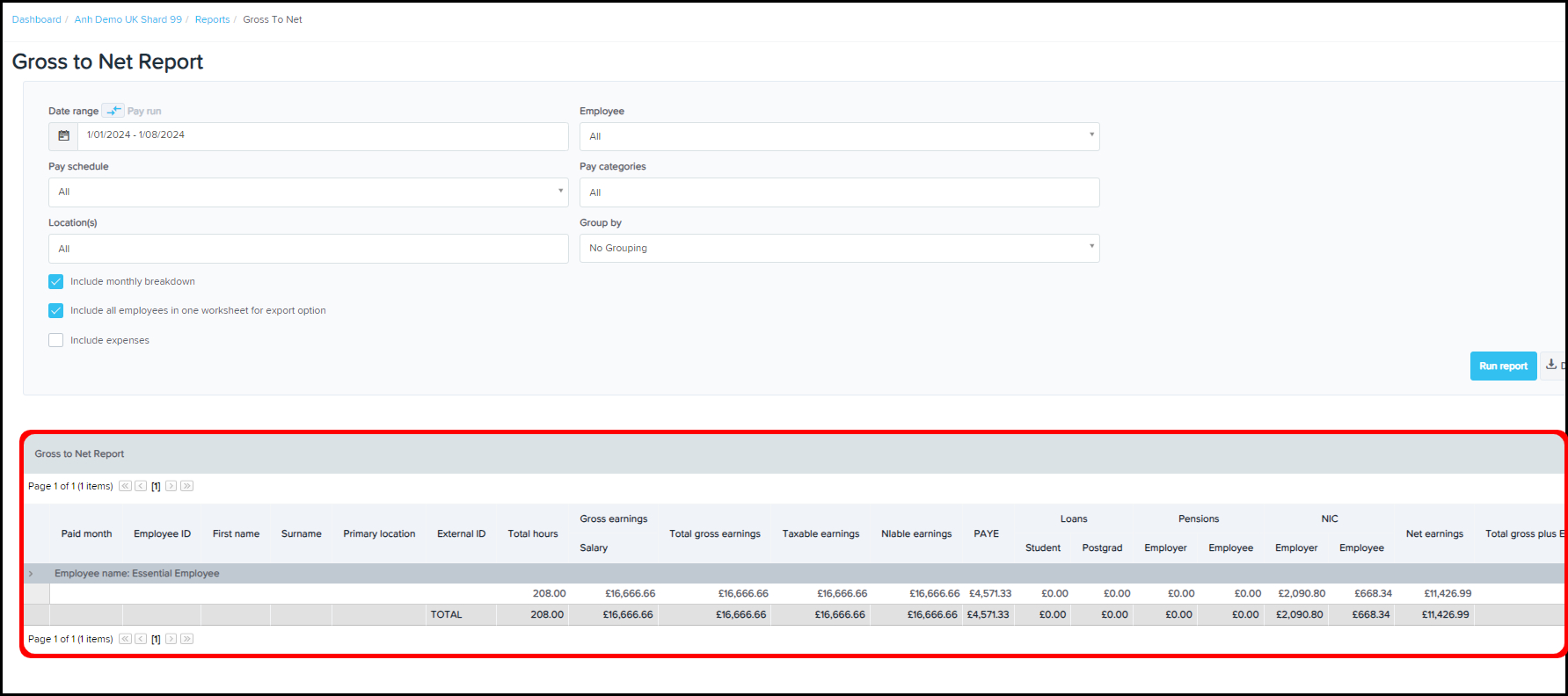Image resolution: width=1568 pixels, height=696 pixels.
Task: Uncheck Include monthly breakdown
Action: click(56, 282)
